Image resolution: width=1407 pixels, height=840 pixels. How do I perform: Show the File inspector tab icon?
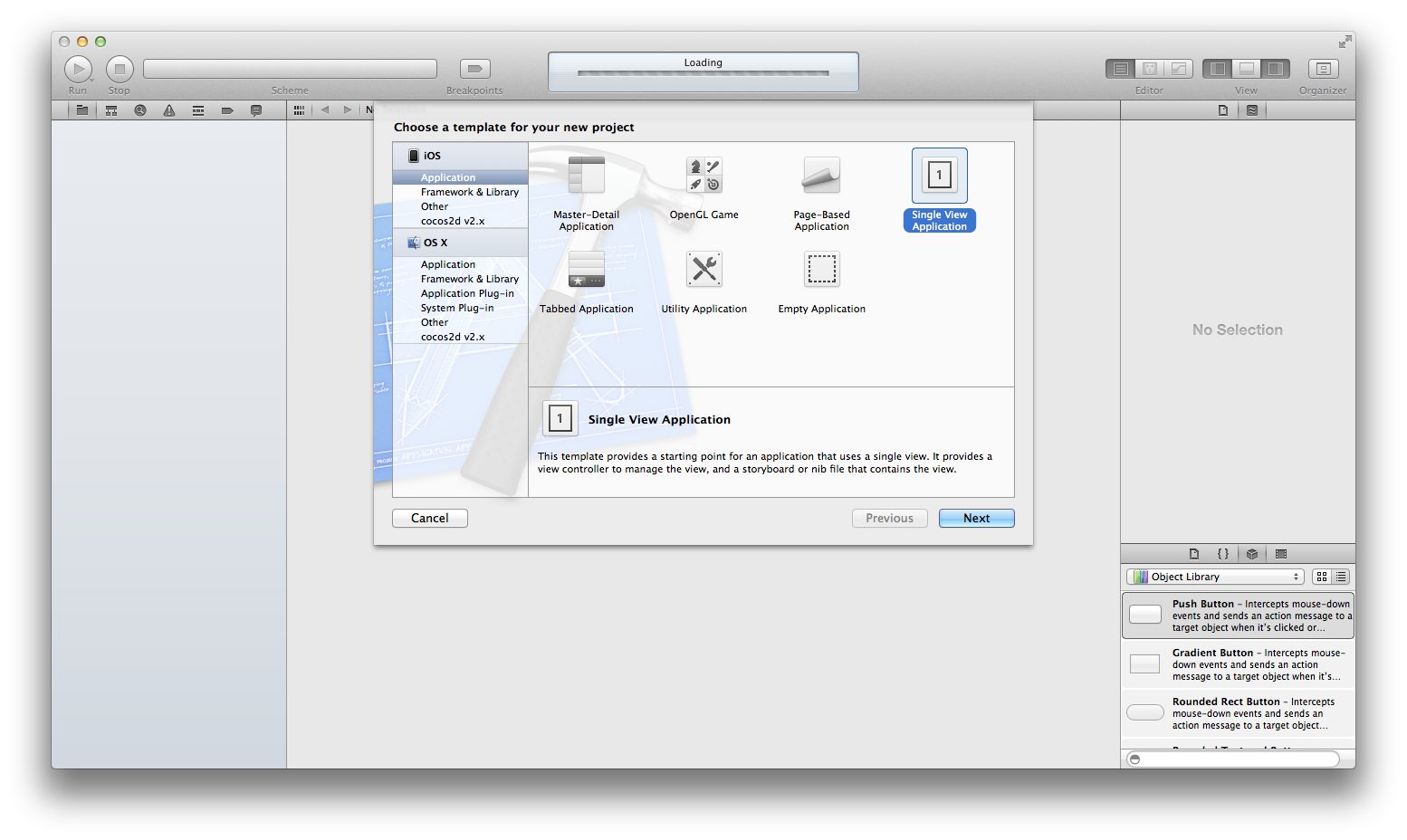click(1223, 110)
